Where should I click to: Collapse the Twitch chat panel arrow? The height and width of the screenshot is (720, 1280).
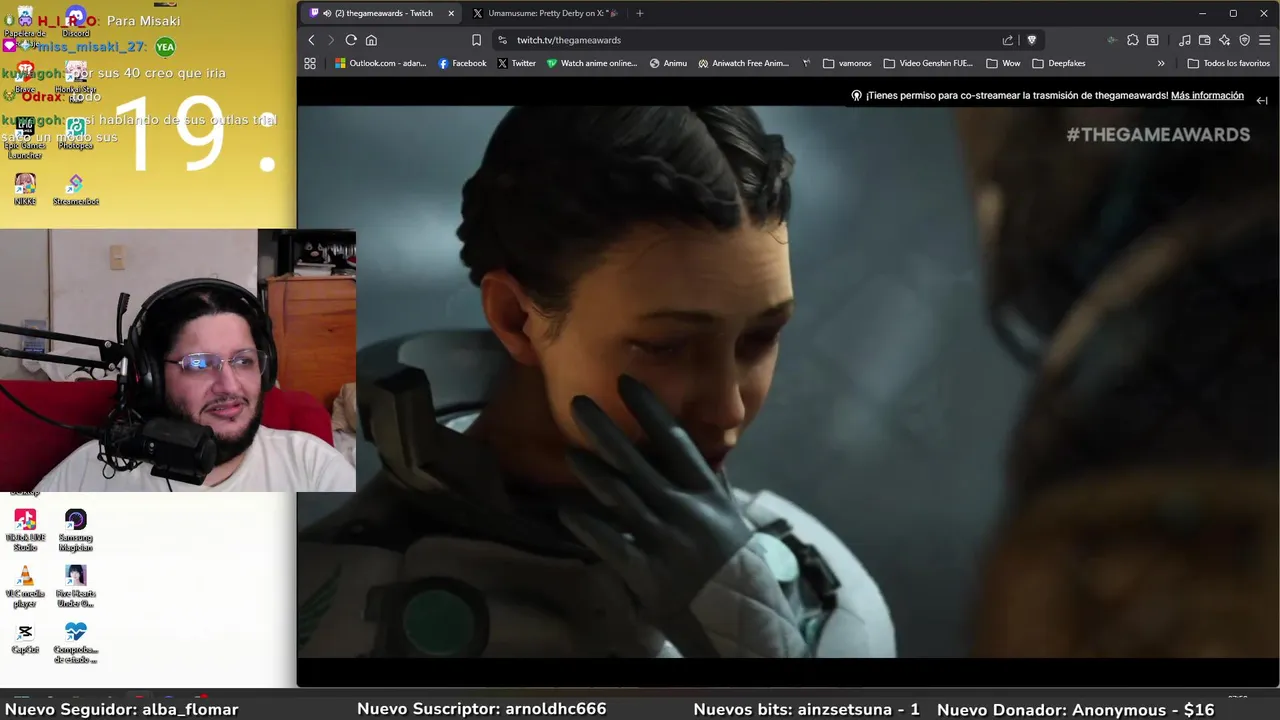pos(1262,100)
